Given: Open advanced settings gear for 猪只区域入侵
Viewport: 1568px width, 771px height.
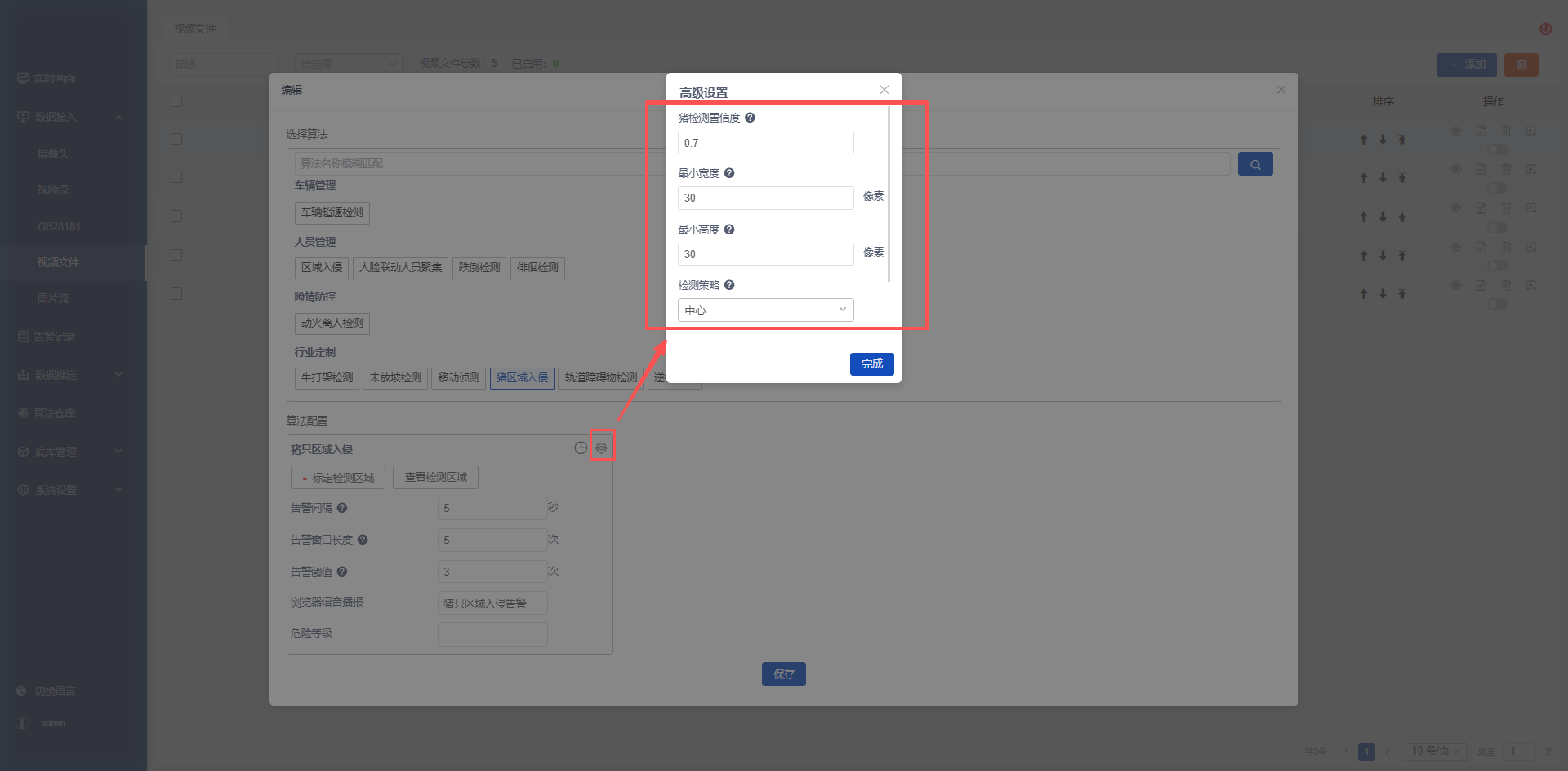Looking at the screenshot, I should [x=601, y=448].
